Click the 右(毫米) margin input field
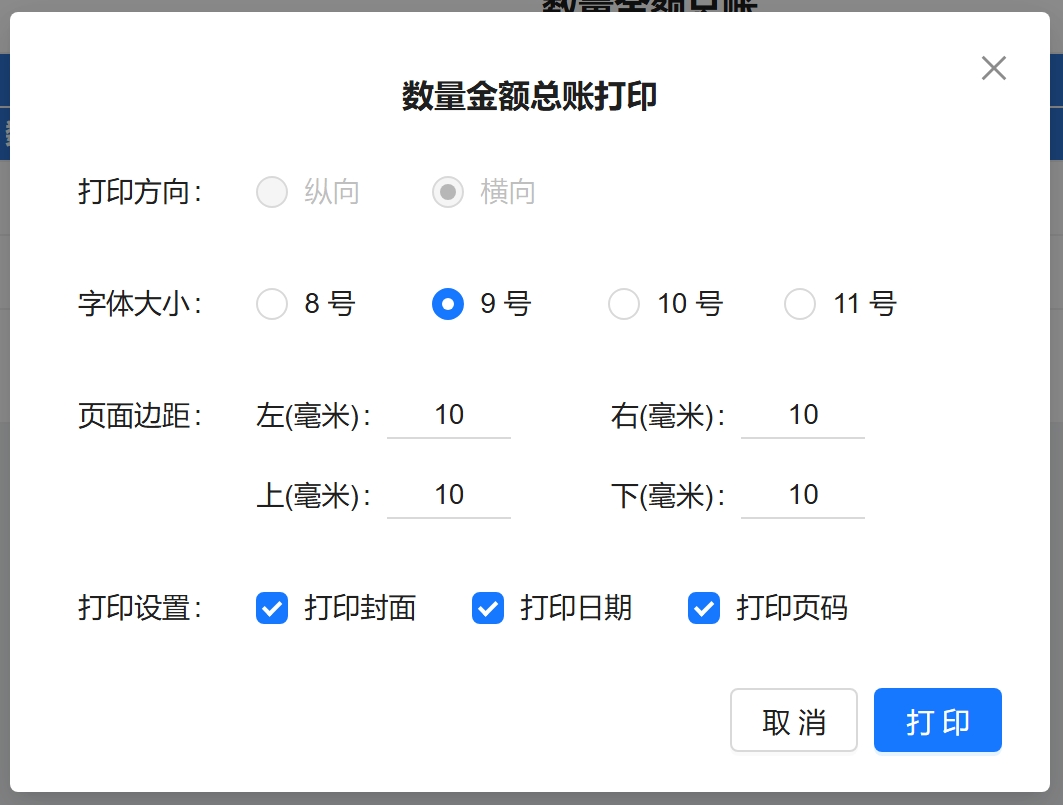The image size is (1063, 805). pos(803,416)
